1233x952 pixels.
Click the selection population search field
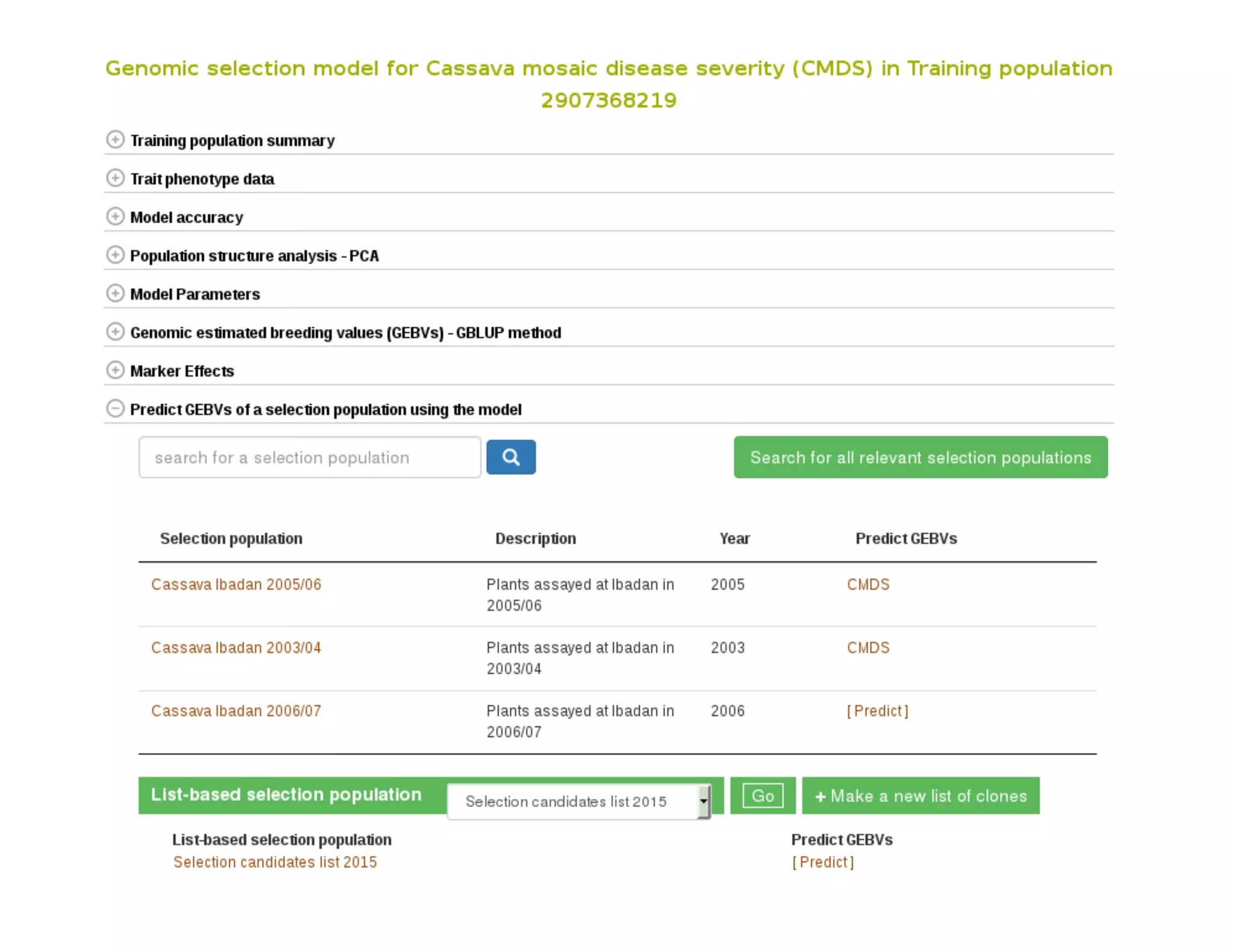click(x=309, y=457)
